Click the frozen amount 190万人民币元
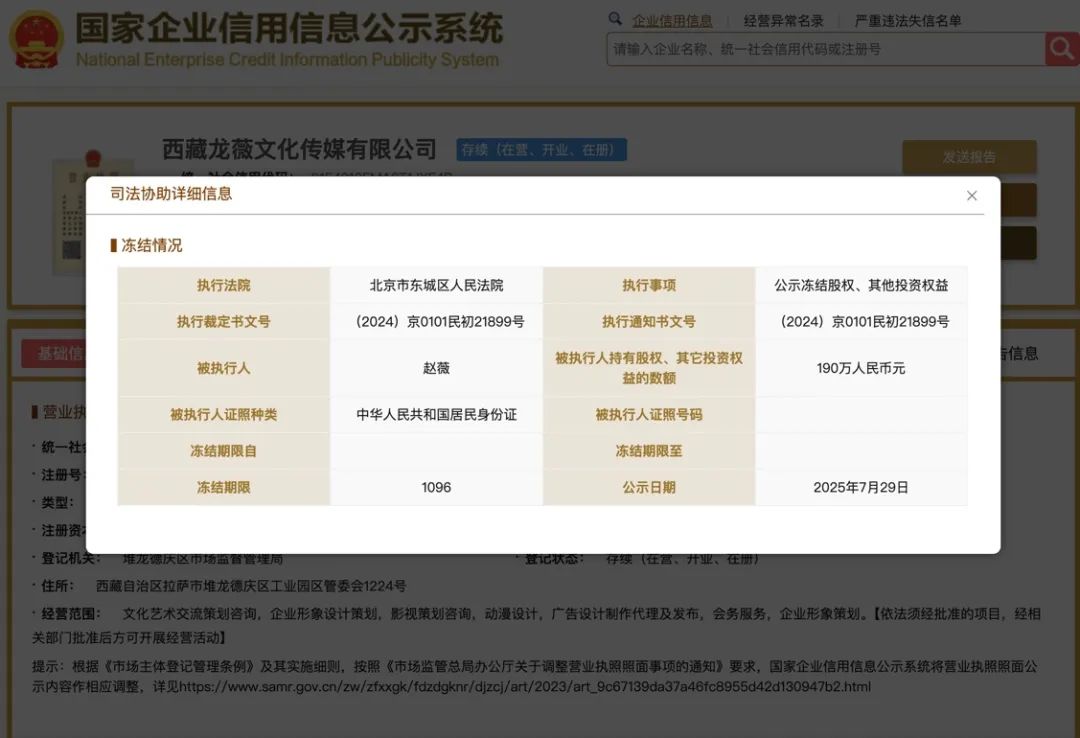 point(860,367)
